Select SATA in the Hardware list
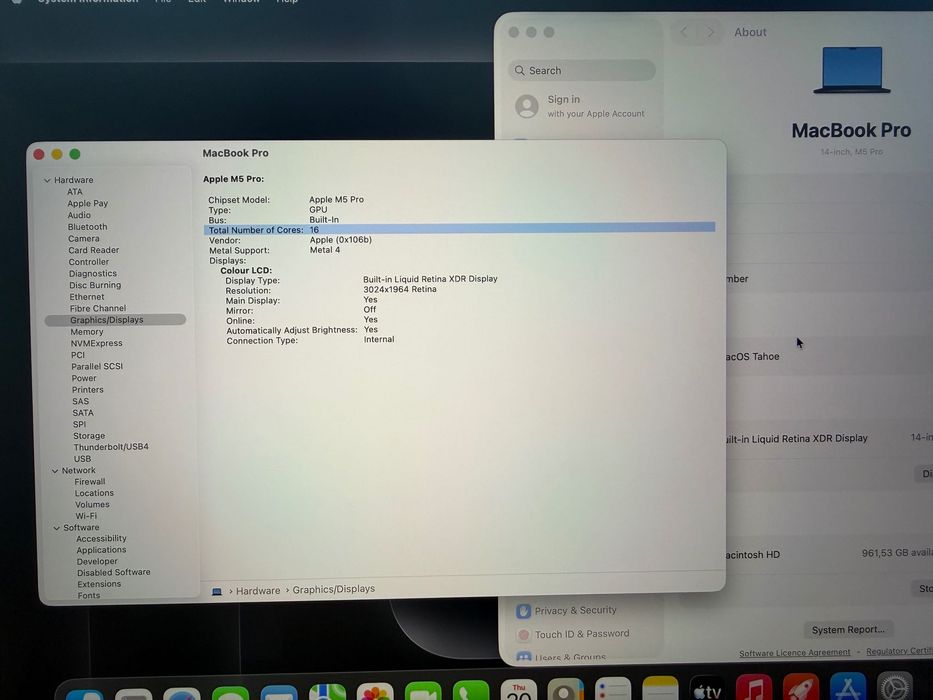 83,412
